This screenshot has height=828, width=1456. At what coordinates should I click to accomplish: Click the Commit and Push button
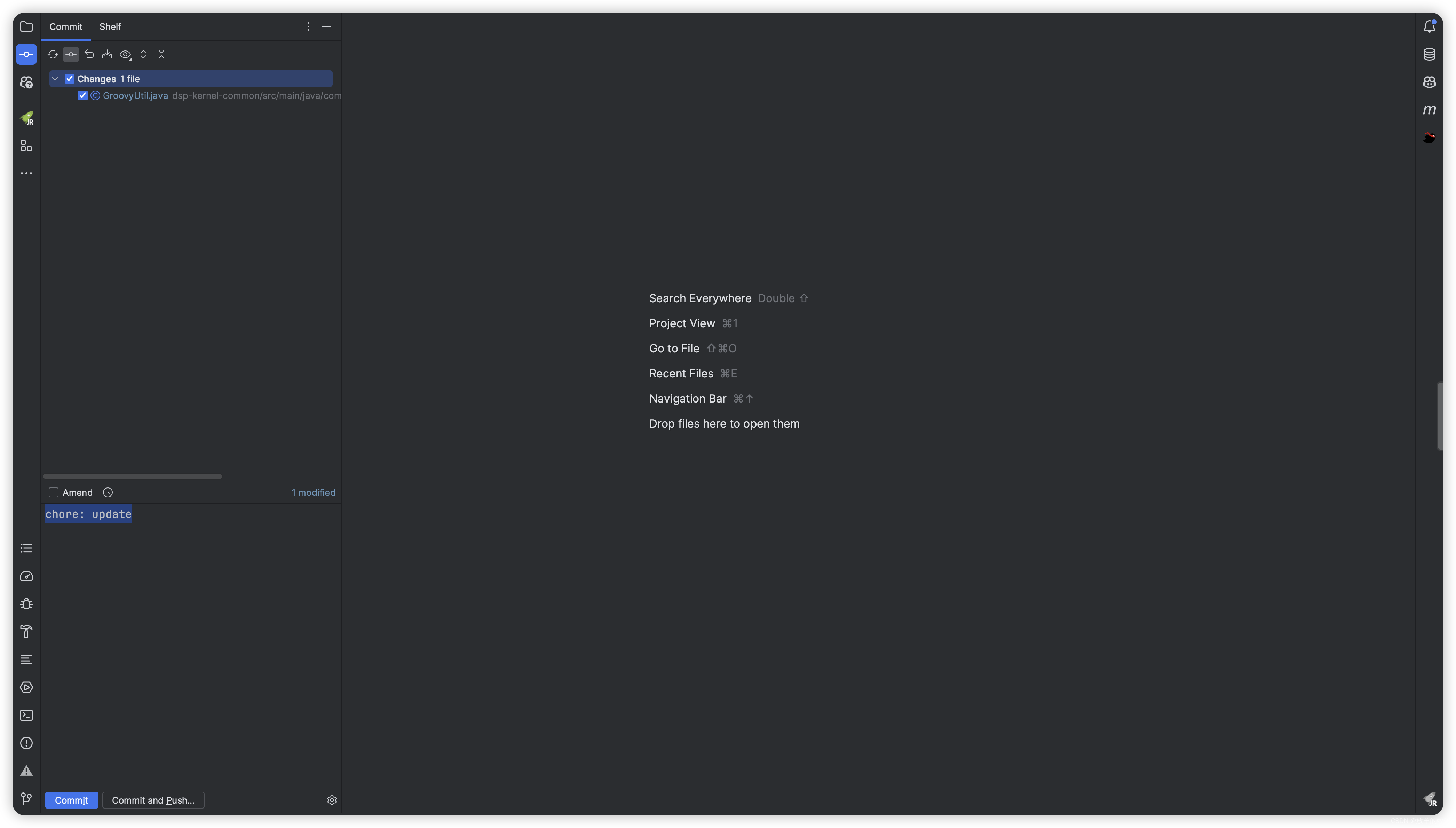coord(153,799)
